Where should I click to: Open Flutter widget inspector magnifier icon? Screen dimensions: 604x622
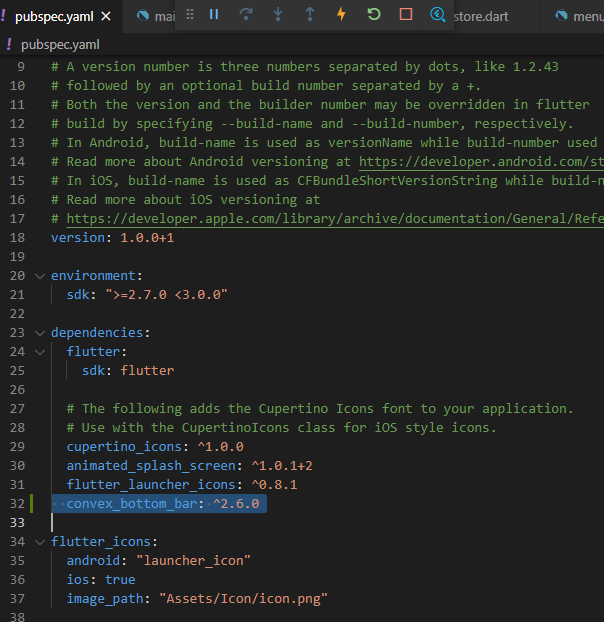(x=438, y=15)
